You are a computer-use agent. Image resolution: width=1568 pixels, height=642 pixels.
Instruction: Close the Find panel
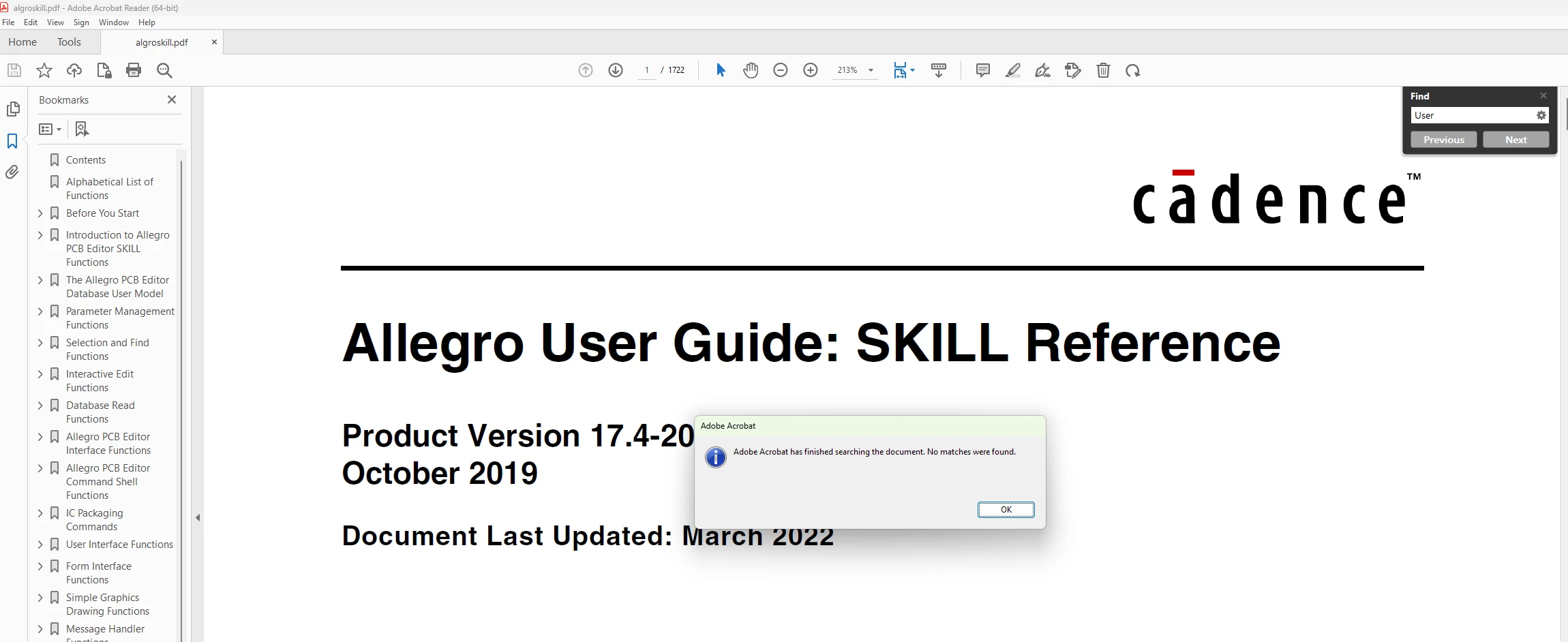point(1543,95)
